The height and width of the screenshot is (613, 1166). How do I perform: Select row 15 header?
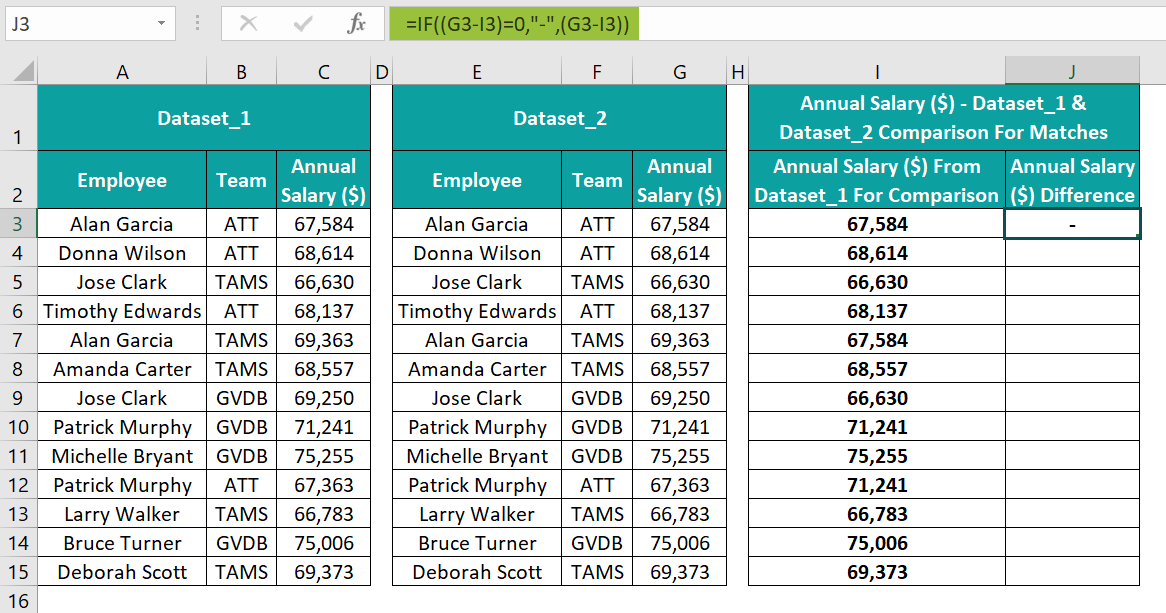[x=19, y=572]
